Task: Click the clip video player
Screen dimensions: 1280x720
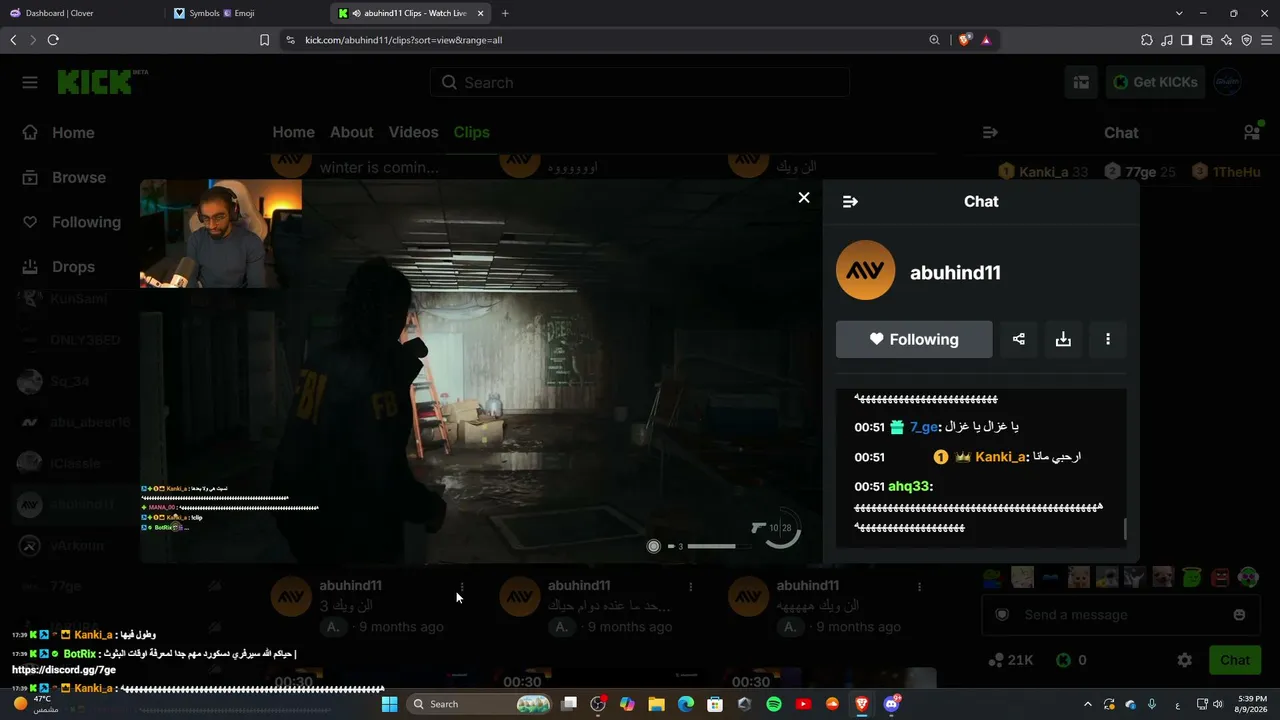Action: point(480,371)
